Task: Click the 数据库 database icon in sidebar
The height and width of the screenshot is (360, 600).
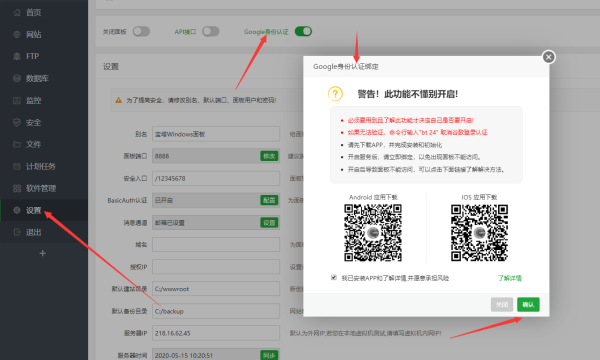Action: [17, 78]
